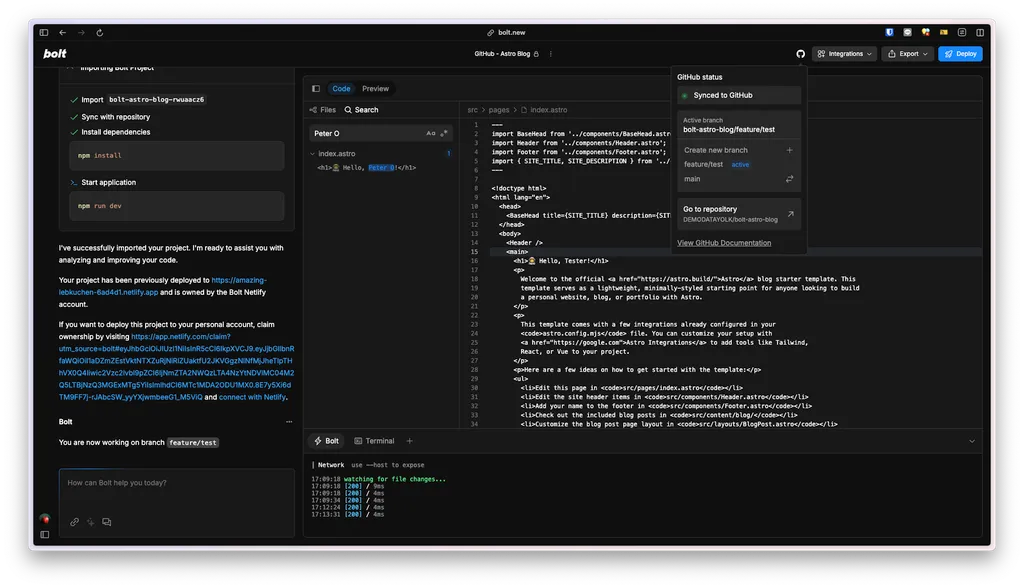Click the chat bubble extension icon in browser toolbar
This screenshot has height=588, width=1024.
[907, 32]
